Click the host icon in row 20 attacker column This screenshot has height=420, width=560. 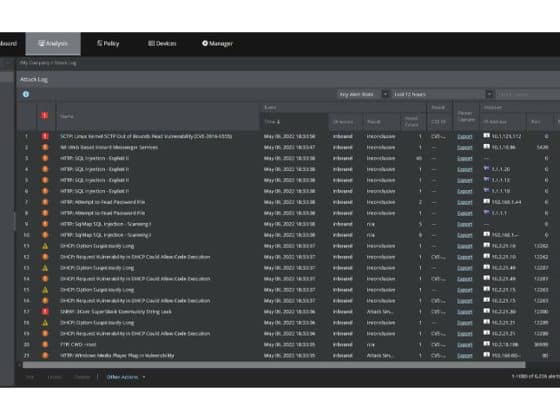click(x=486, y=344)
